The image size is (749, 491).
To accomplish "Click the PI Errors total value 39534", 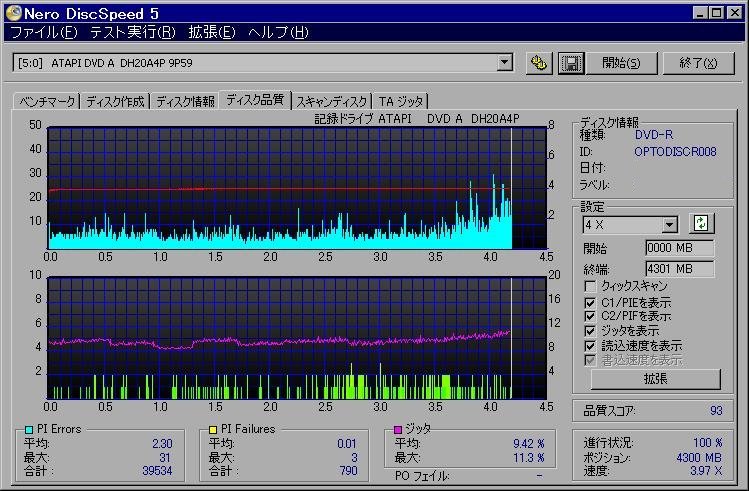I will [157, 471].
